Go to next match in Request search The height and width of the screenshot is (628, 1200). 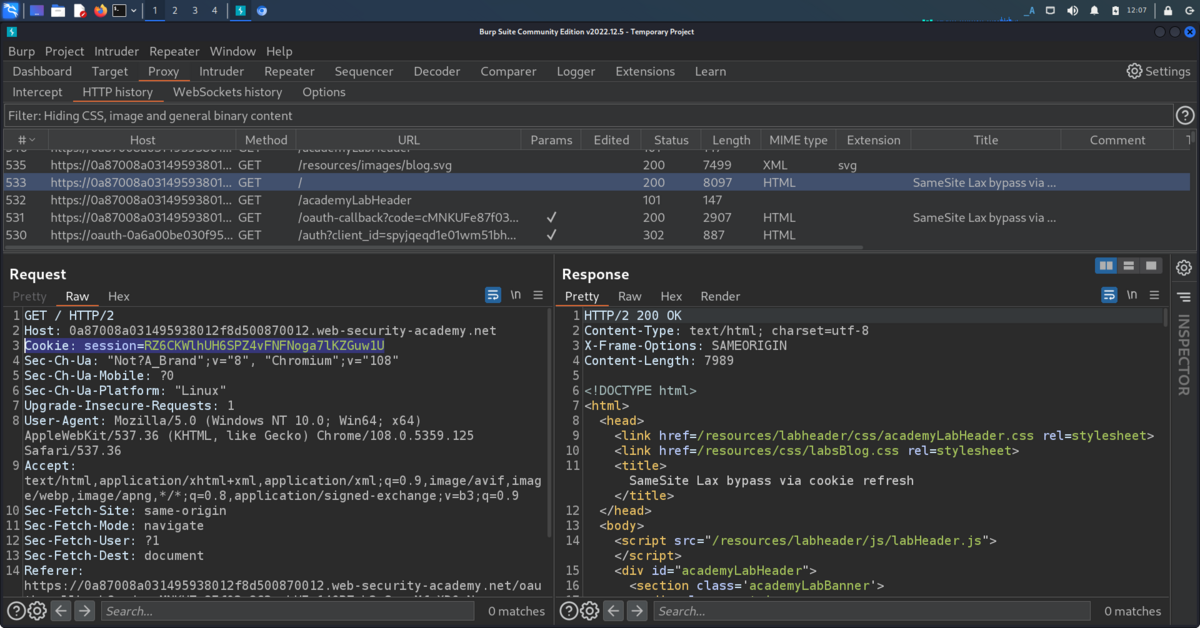click(x=85, y=610)
